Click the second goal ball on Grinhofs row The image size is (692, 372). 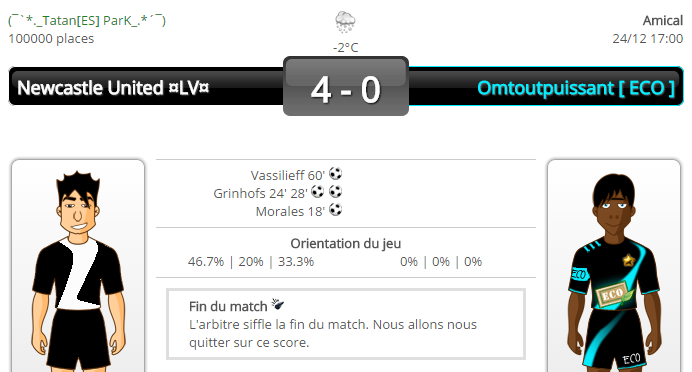(335, 192)
